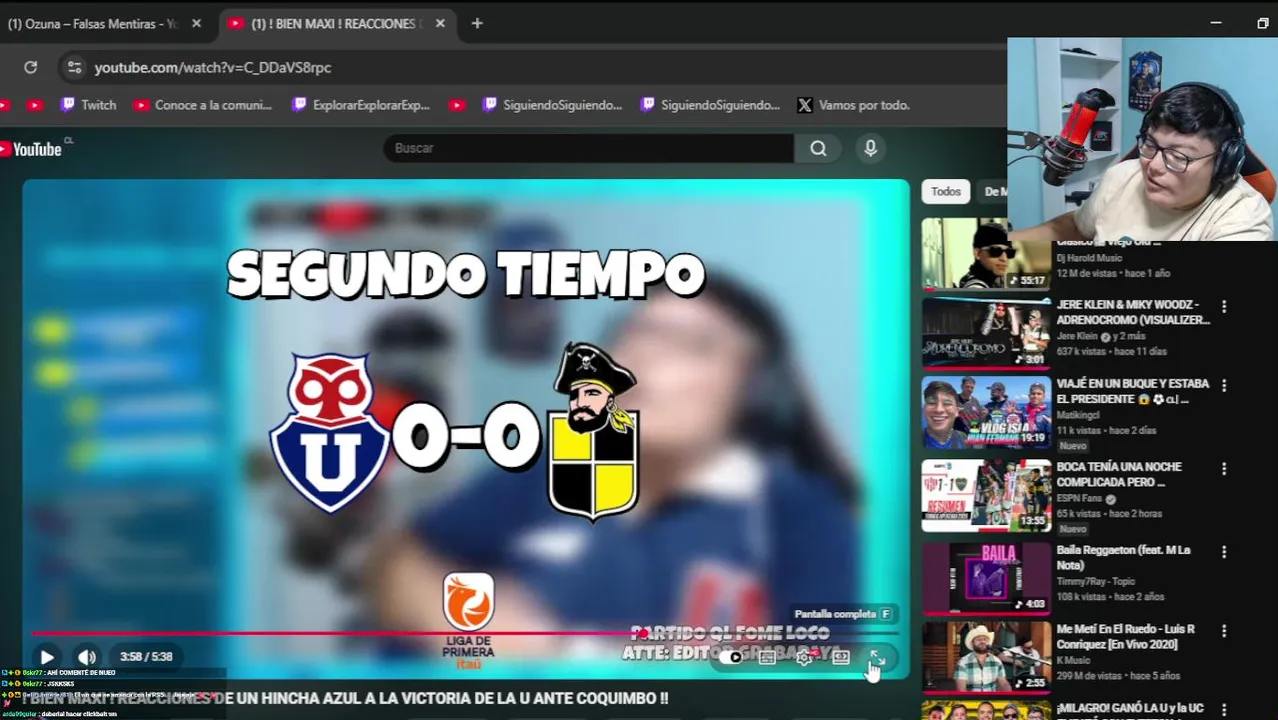Close the Ozuna – Falsas Mentiras tab

196,23
